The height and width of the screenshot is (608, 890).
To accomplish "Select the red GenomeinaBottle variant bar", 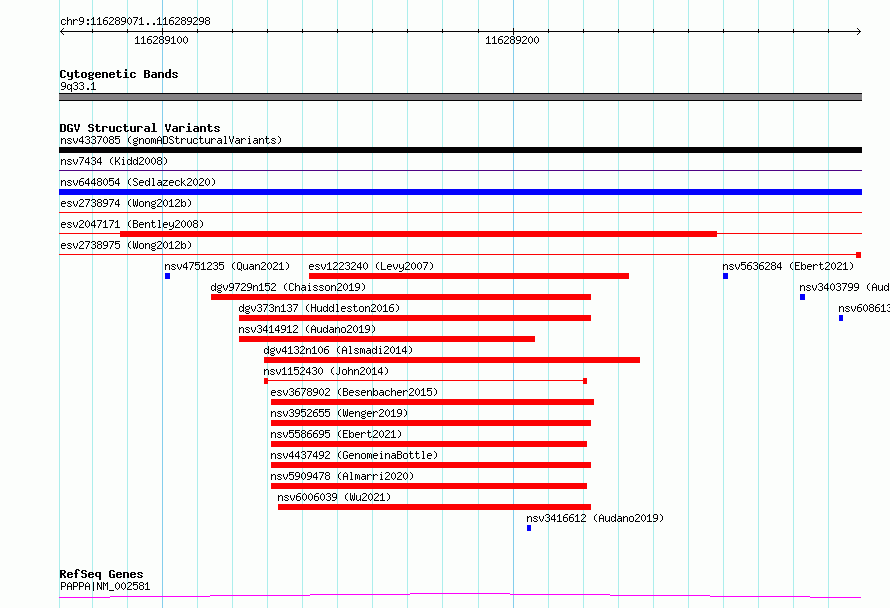I will (x=431, y=465).
